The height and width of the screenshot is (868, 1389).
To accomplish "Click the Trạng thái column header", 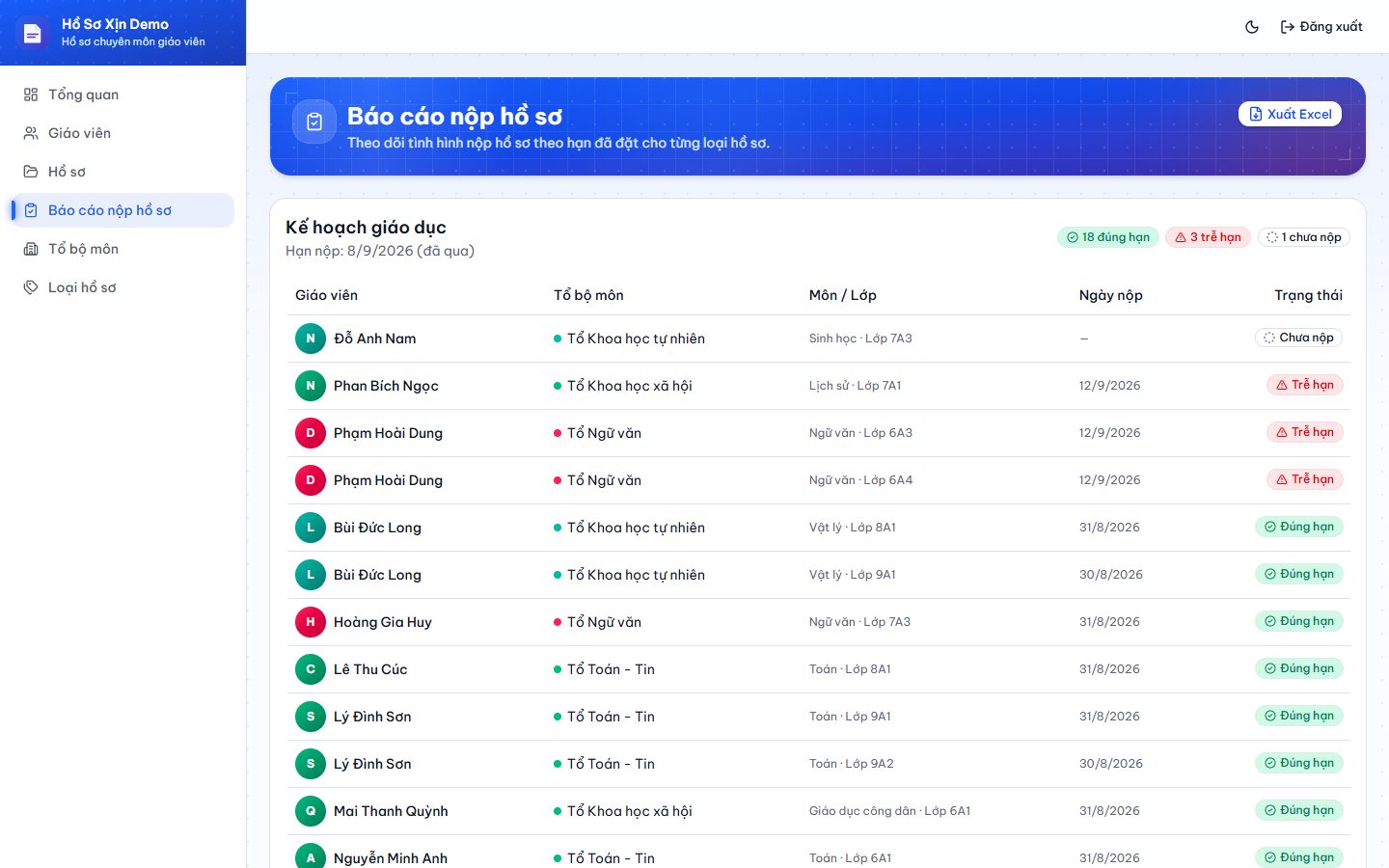I will [1308, 295].
